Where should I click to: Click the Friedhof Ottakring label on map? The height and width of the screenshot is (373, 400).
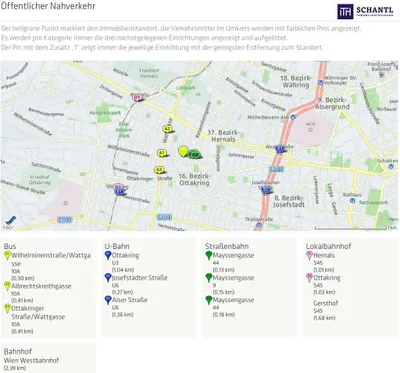[40, 180]
